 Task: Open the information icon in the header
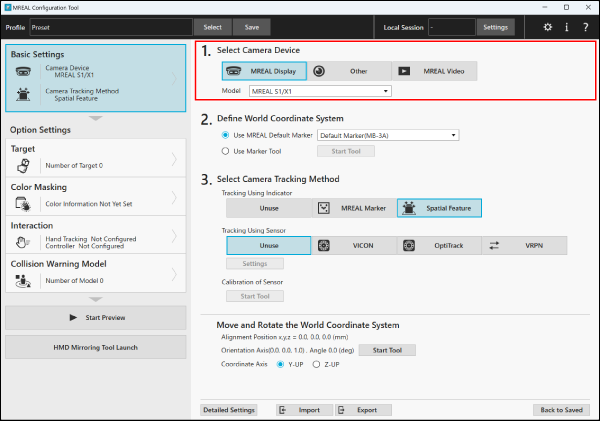(567, 27)
